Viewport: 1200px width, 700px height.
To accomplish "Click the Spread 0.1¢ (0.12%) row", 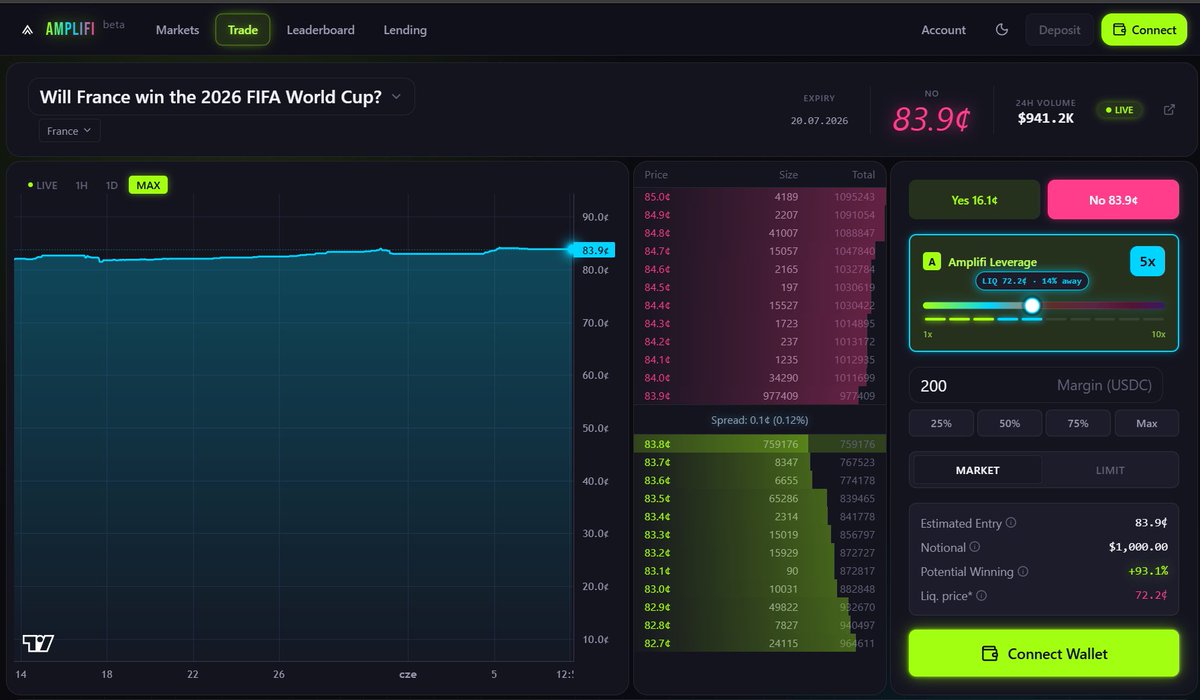I will (x=759, y=419).
